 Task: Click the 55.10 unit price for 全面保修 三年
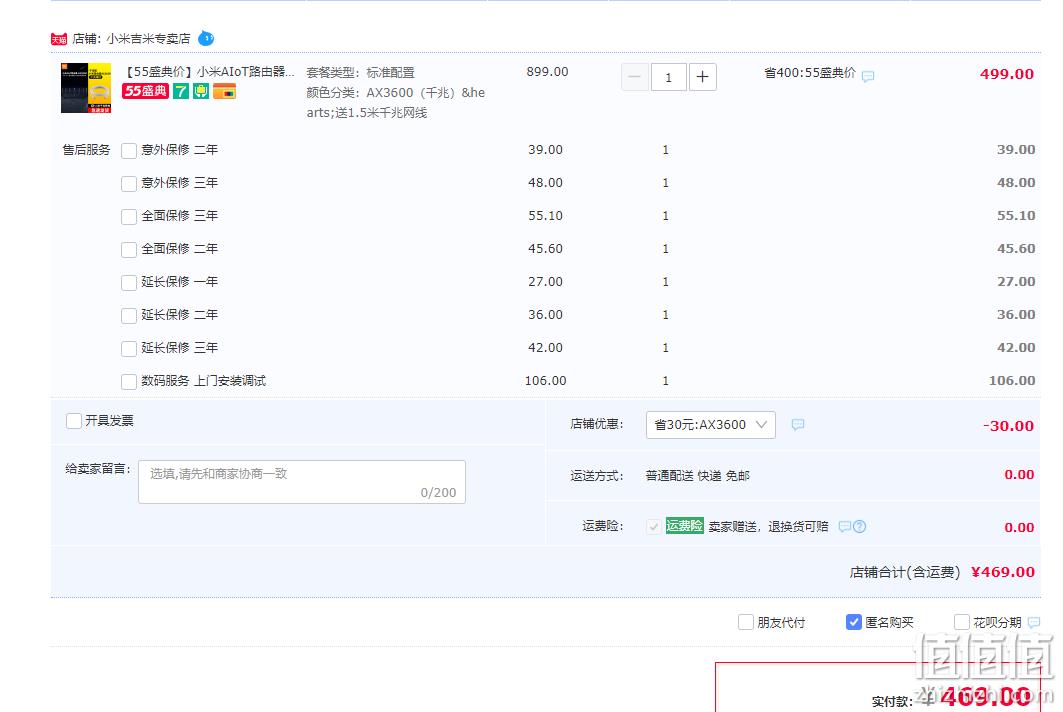pos(546,216)
